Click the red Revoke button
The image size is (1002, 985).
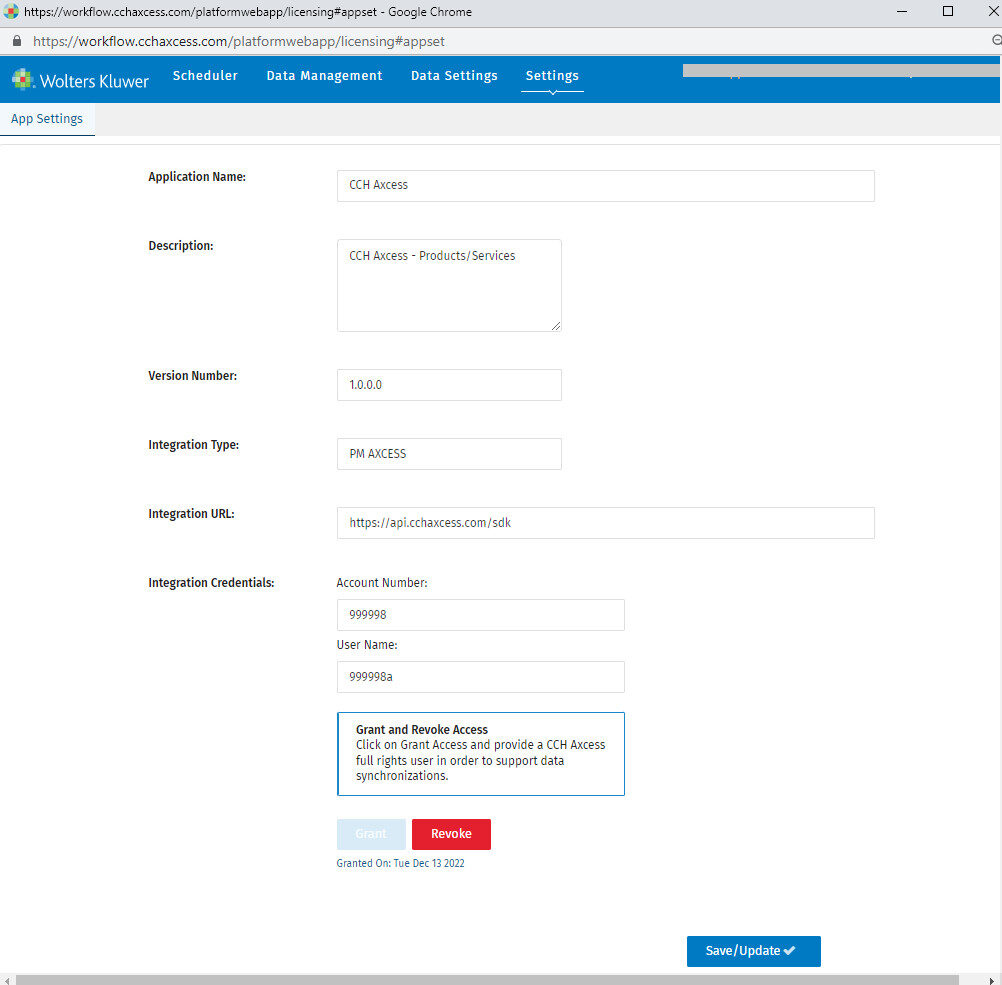[x=451, y=834]
